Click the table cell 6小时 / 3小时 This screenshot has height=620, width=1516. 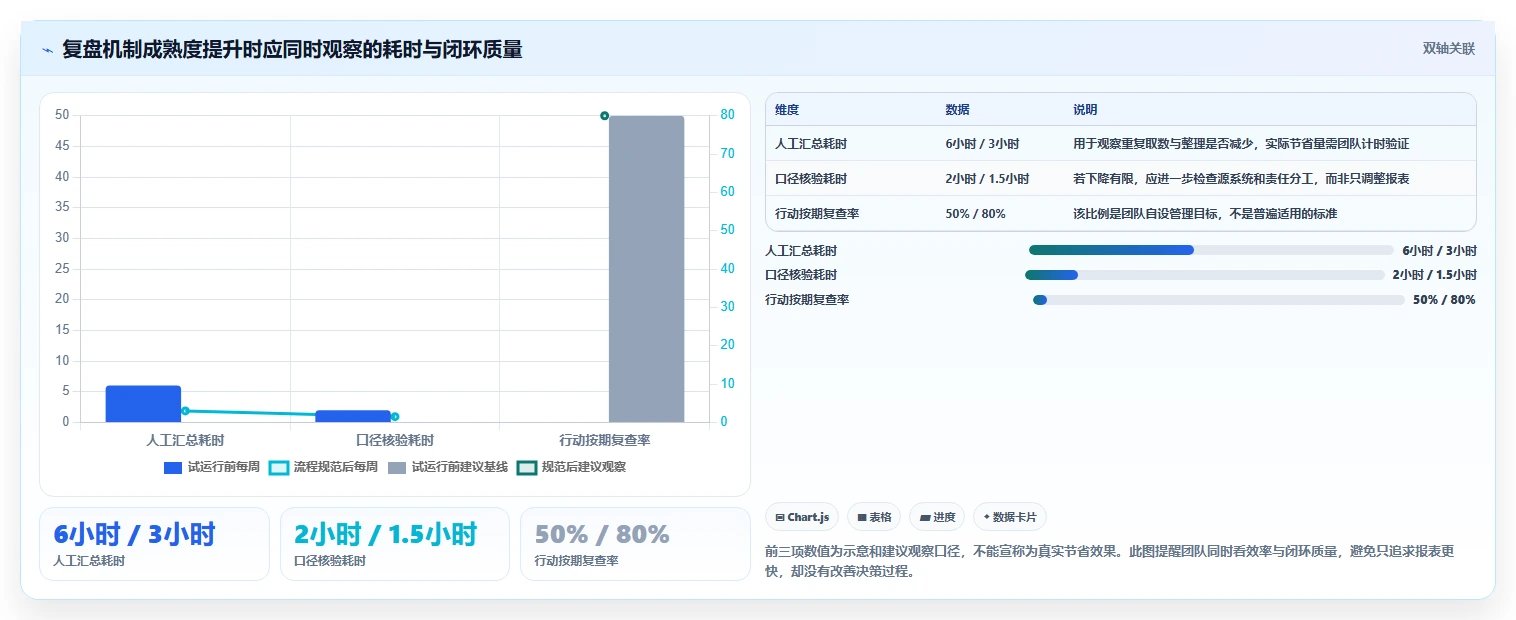click(982, 144)
